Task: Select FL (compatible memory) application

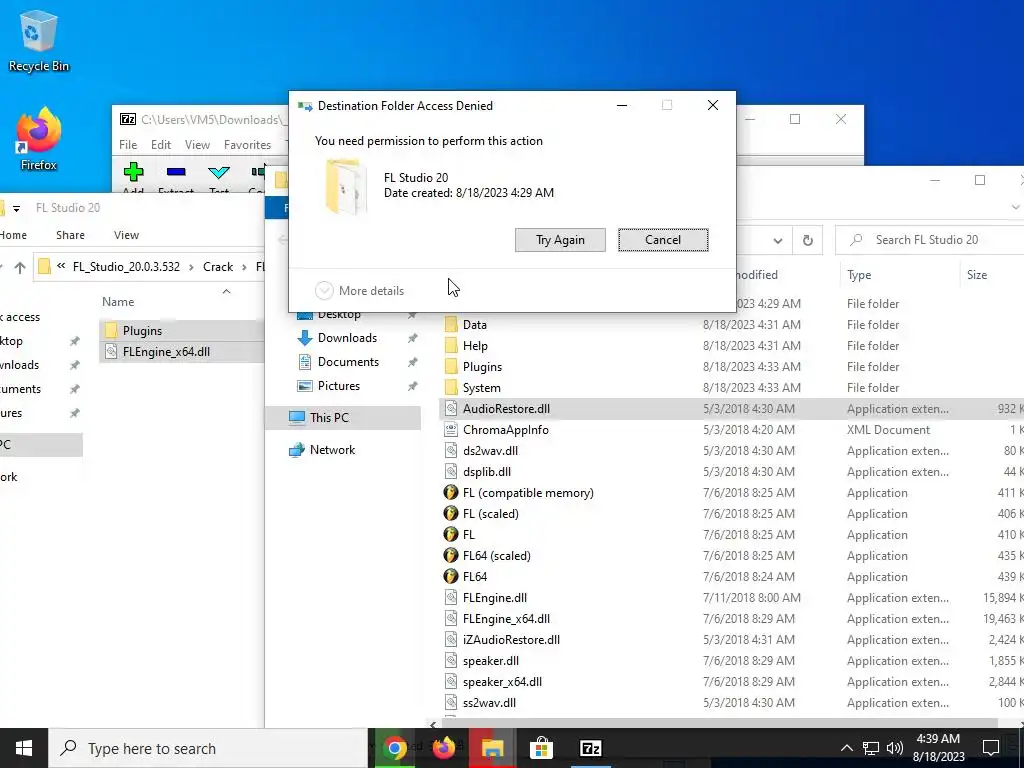Action: (x=528, y=492)
